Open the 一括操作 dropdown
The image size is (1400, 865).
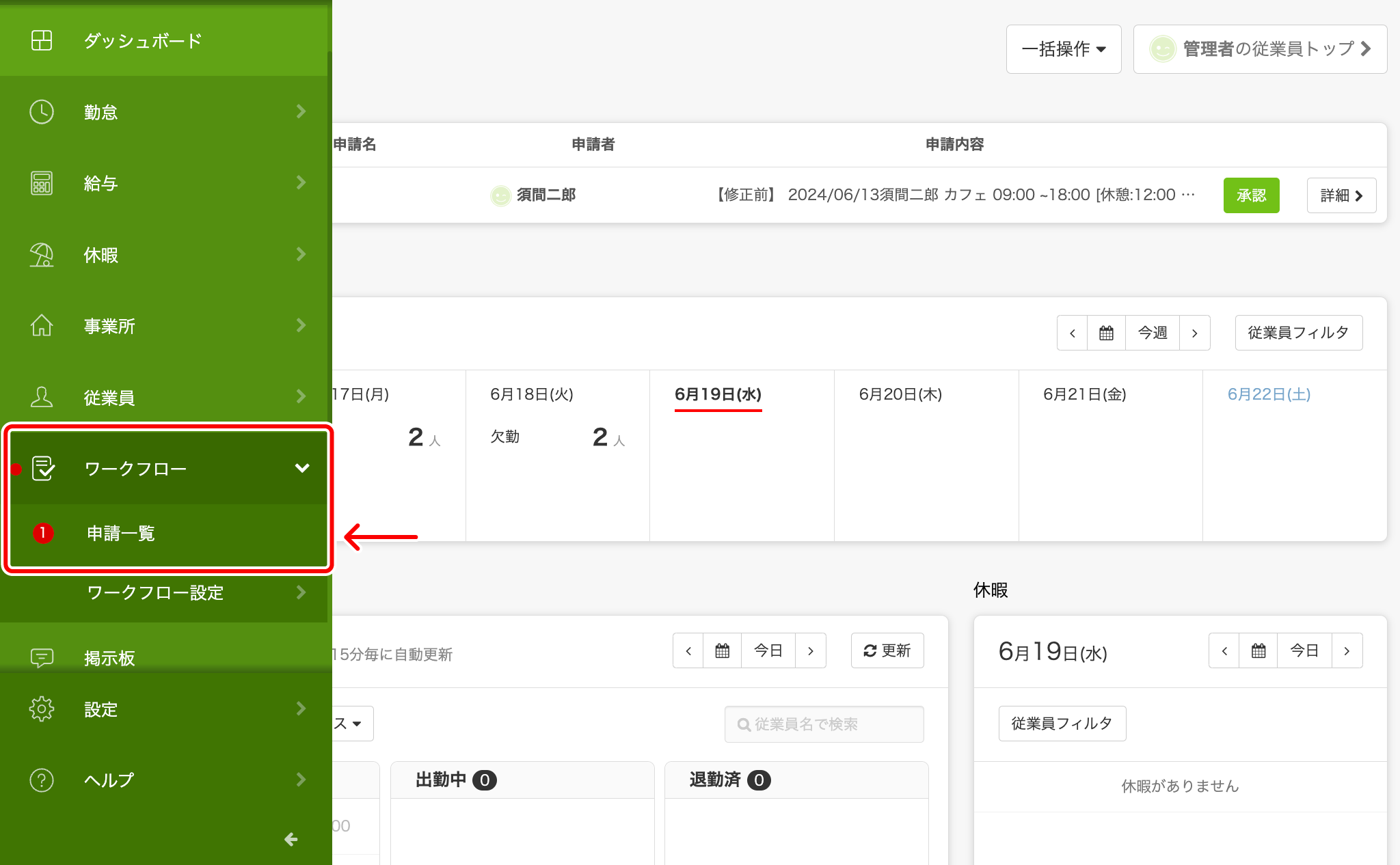(x=1063, y=49)
